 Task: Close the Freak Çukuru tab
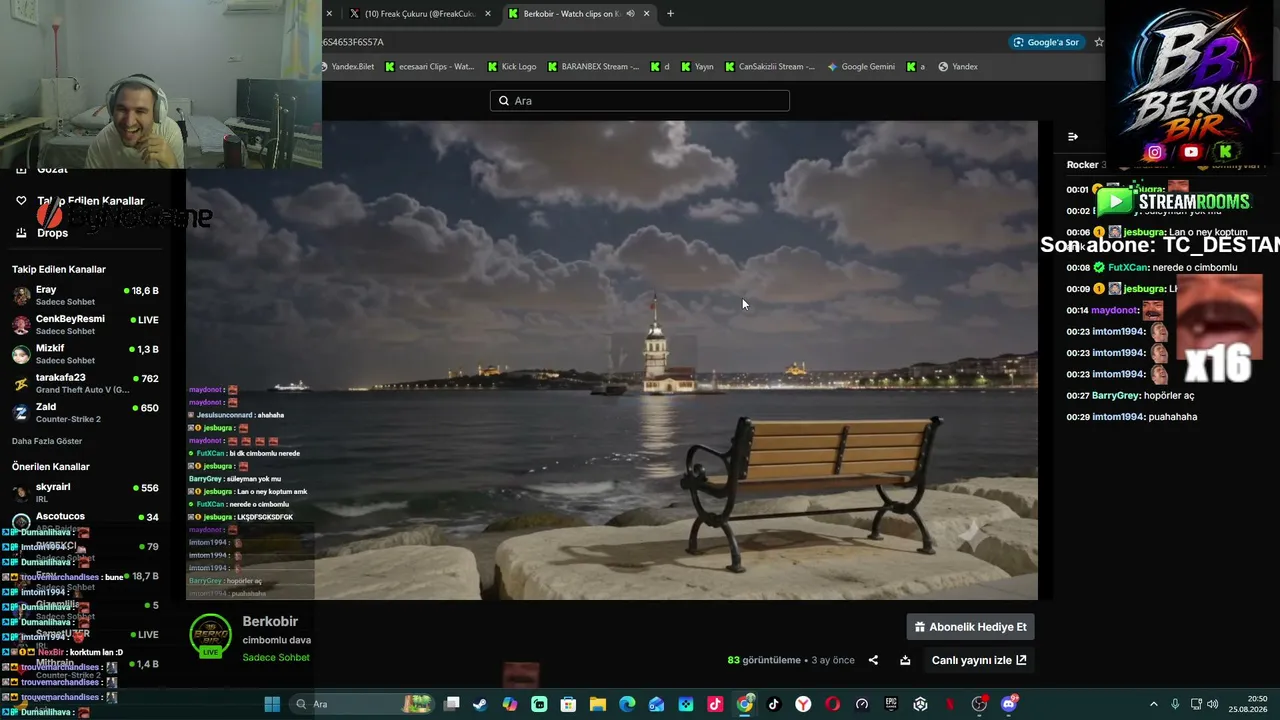coord(488,14)
